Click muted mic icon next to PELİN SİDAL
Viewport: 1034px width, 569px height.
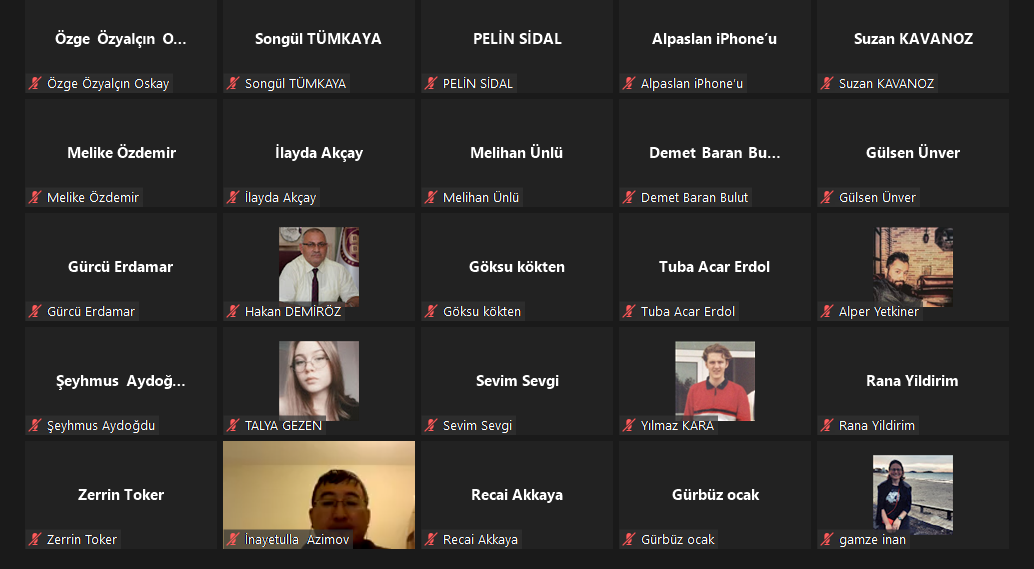click(431, 84)
